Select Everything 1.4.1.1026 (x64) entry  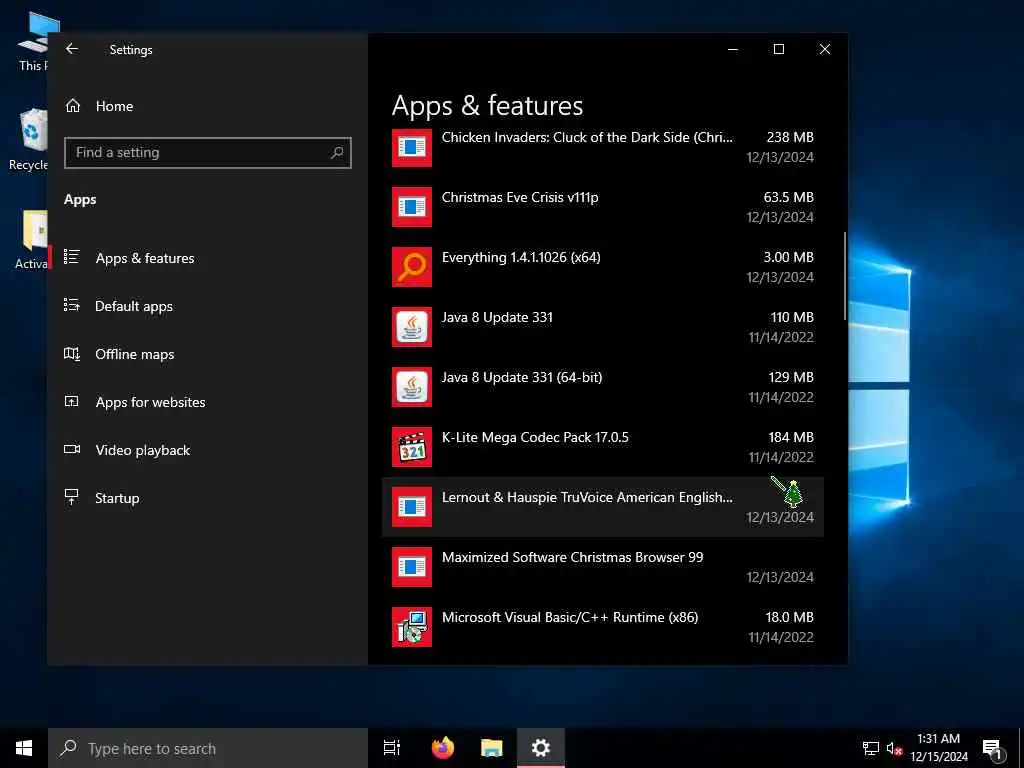point(602,267)
